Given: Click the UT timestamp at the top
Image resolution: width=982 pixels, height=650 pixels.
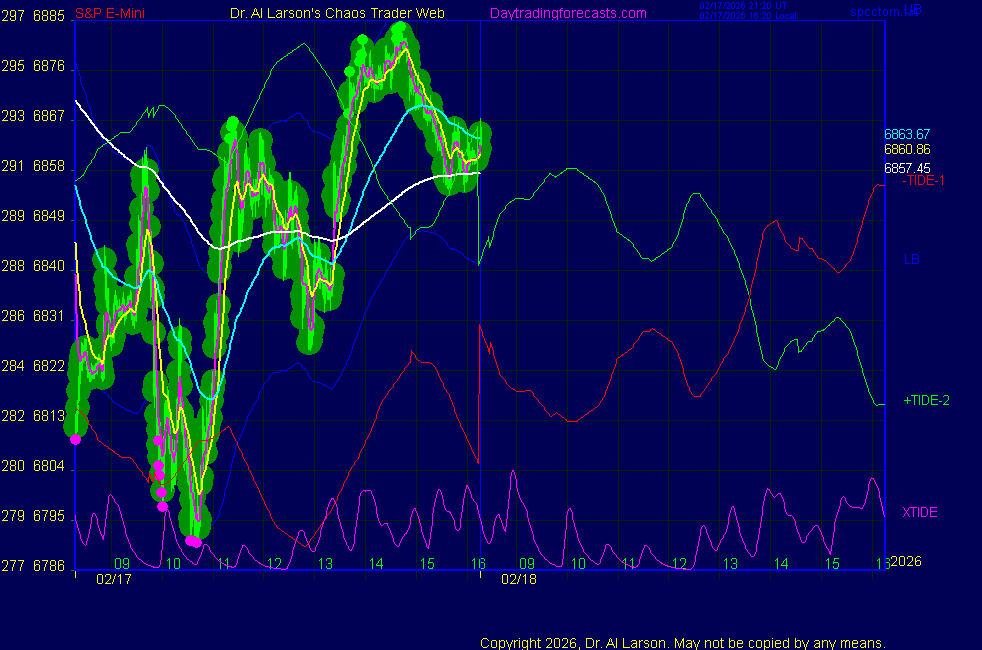Looking at the screenshot, I should pyautogui.click(x=747, y=5).
